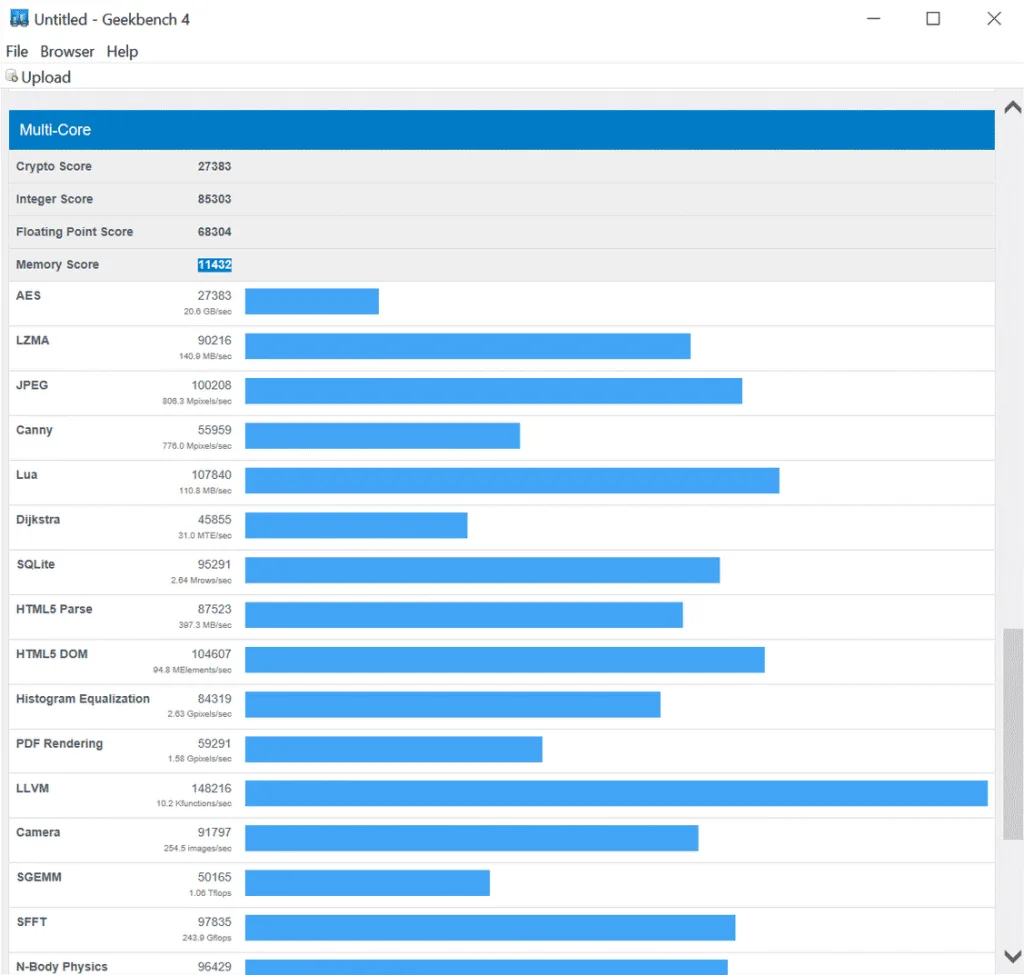Click the HTML5 DOM label
The image size is (1024, 975).
[x=52, y=654]
